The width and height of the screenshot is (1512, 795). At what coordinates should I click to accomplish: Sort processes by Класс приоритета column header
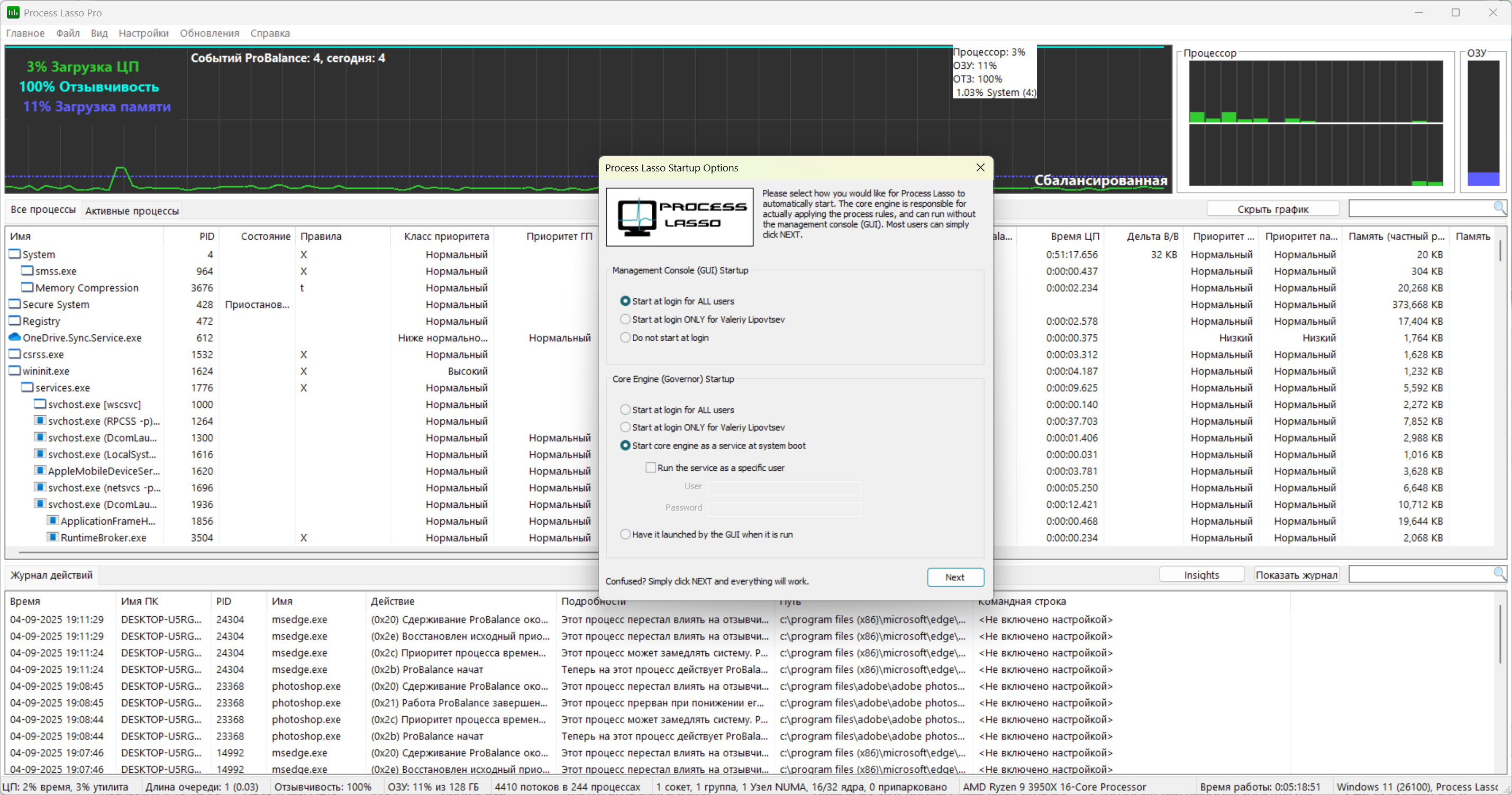[445, 236]
